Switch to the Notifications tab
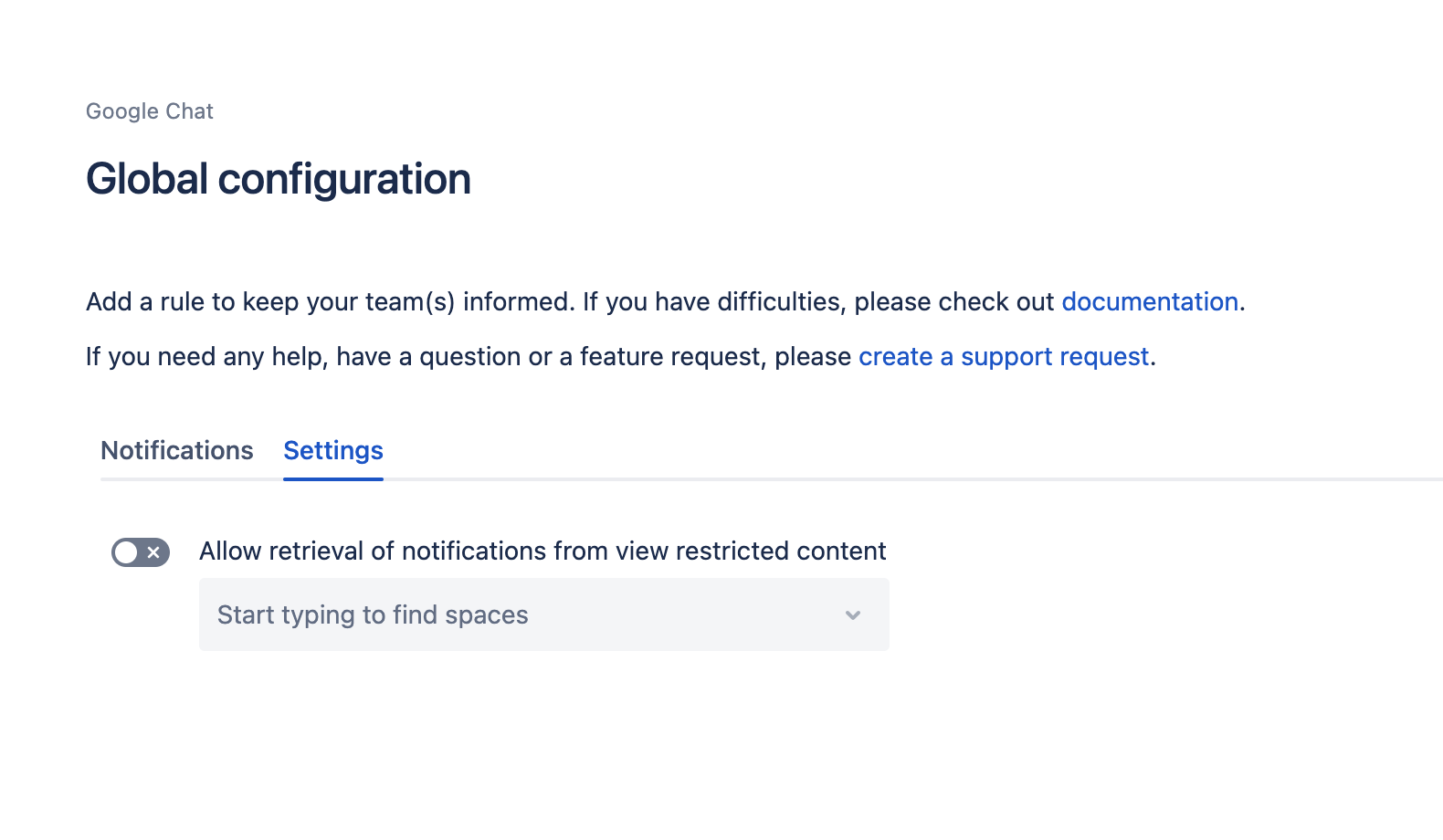This screenshot has width=1443, height=840. [177, 450]
